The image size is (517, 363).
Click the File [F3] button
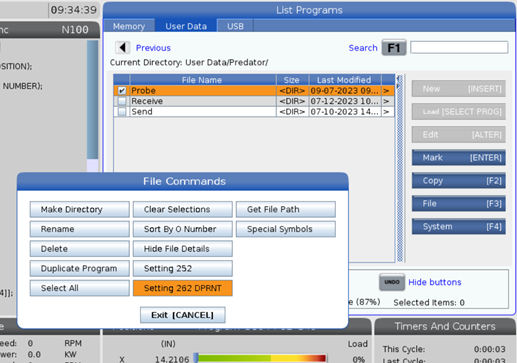pos(459,203)
